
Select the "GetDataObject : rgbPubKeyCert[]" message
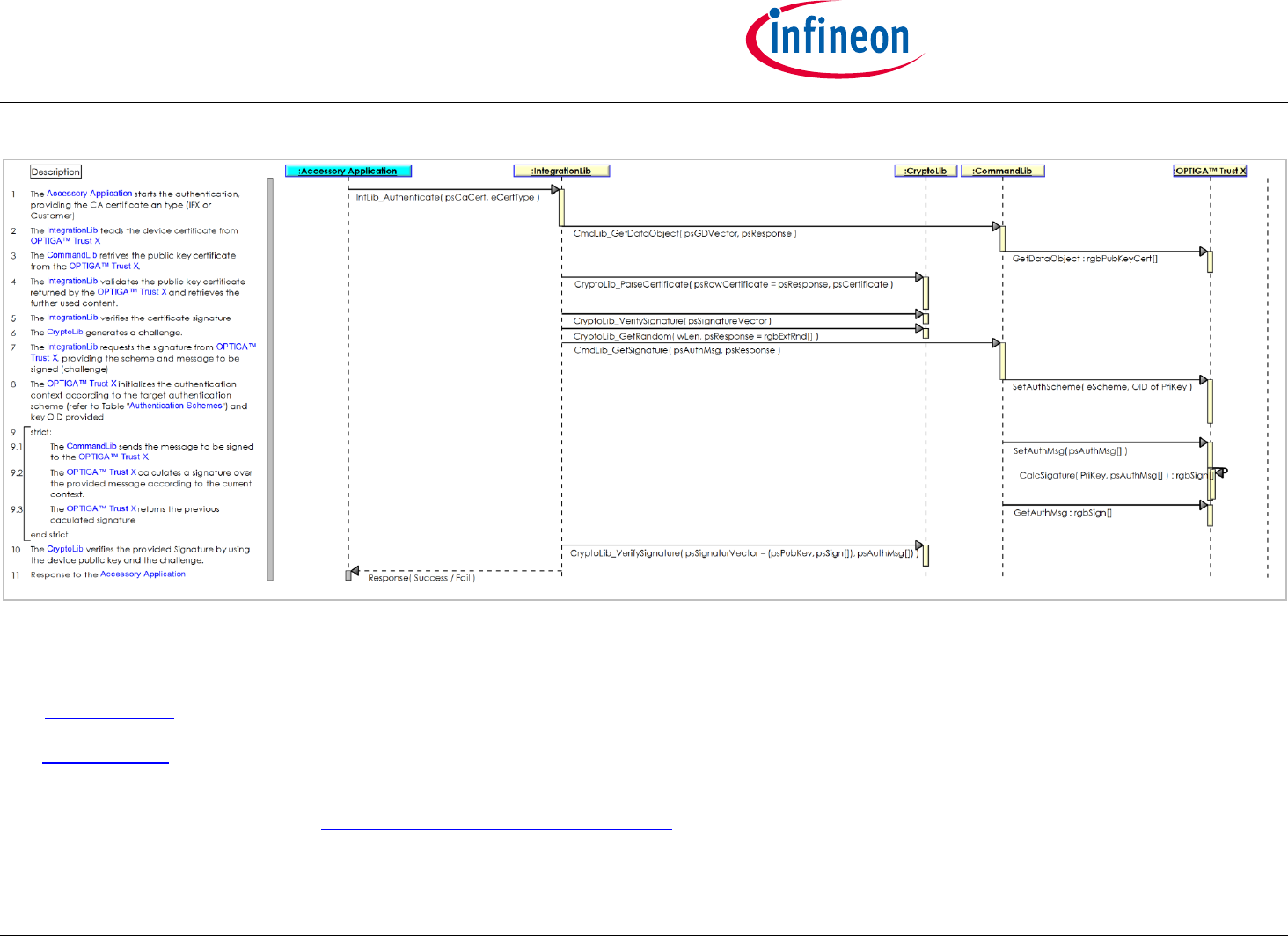click(1086, 259)
